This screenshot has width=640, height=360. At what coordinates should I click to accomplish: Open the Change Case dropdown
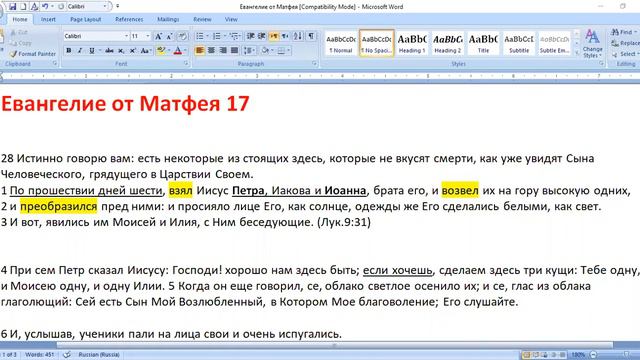(x=146, y=51)
